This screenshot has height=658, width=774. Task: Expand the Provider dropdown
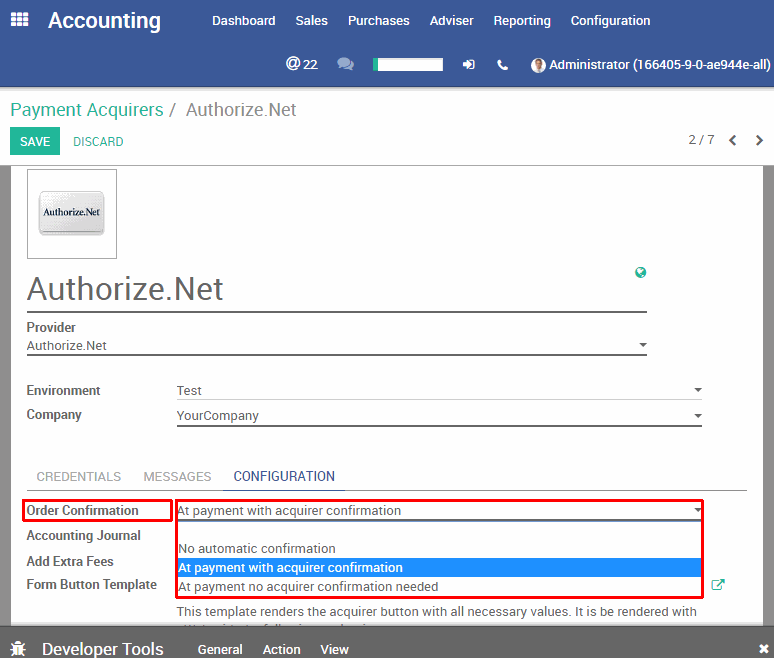click(x=337, y=346)
